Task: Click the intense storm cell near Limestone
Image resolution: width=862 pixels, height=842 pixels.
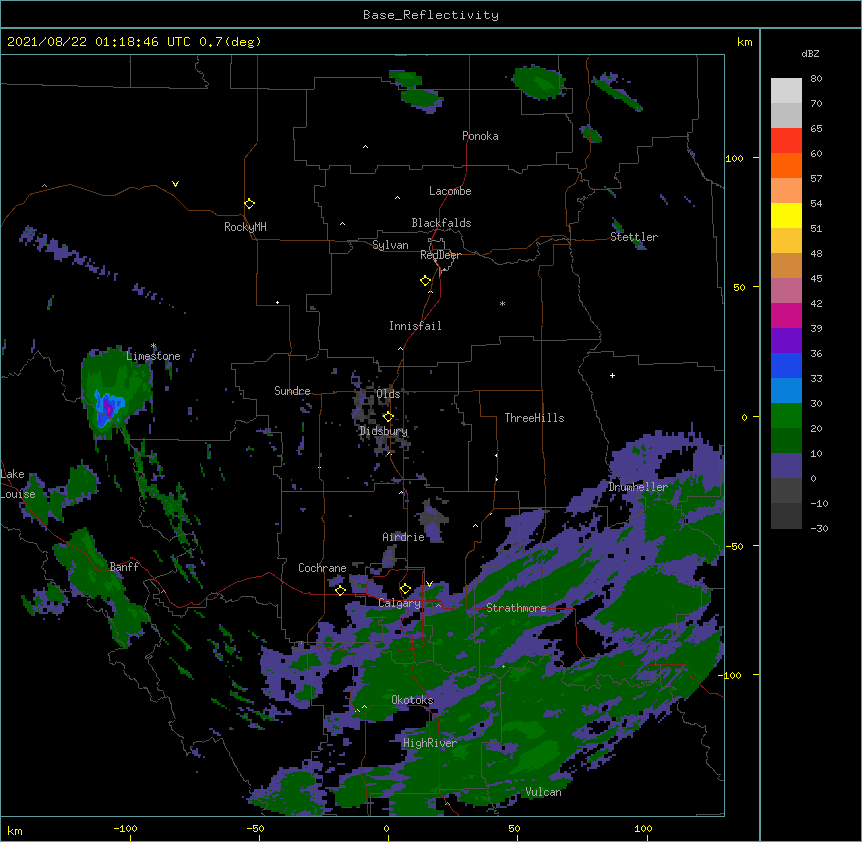Action: pyautogui.click(x=108, y=408)
